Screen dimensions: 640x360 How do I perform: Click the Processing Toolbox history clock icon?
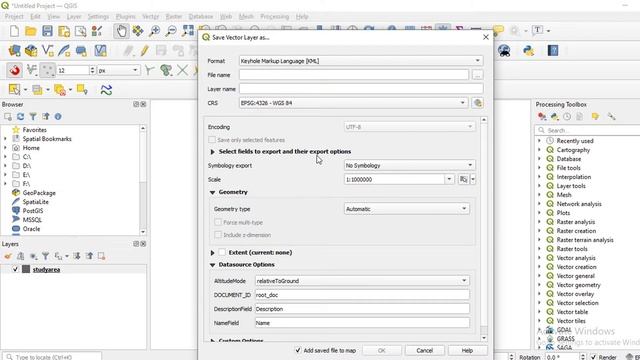click(567, 117)
